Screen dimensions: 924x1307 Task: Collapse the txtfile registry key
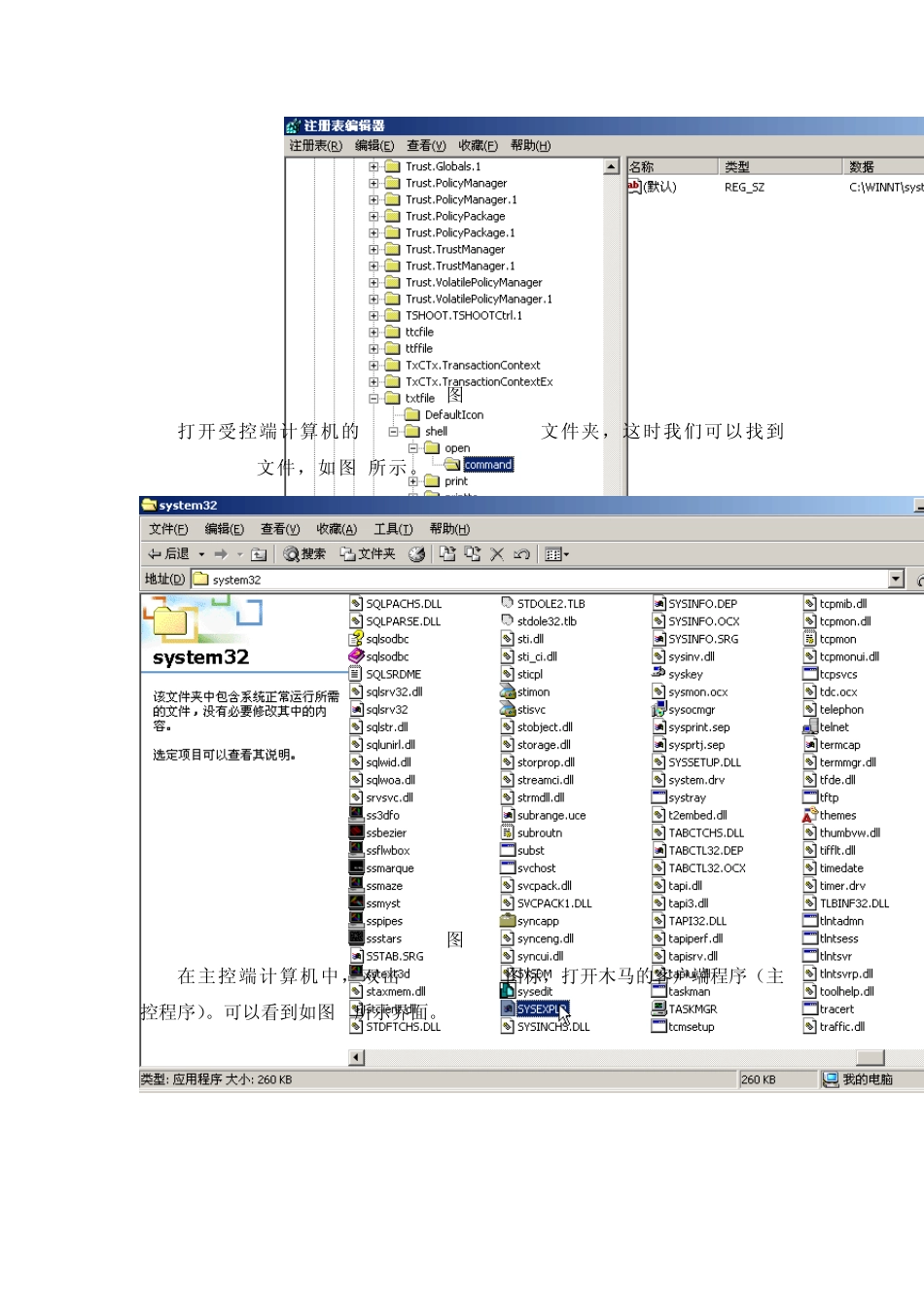click(373, 399)
